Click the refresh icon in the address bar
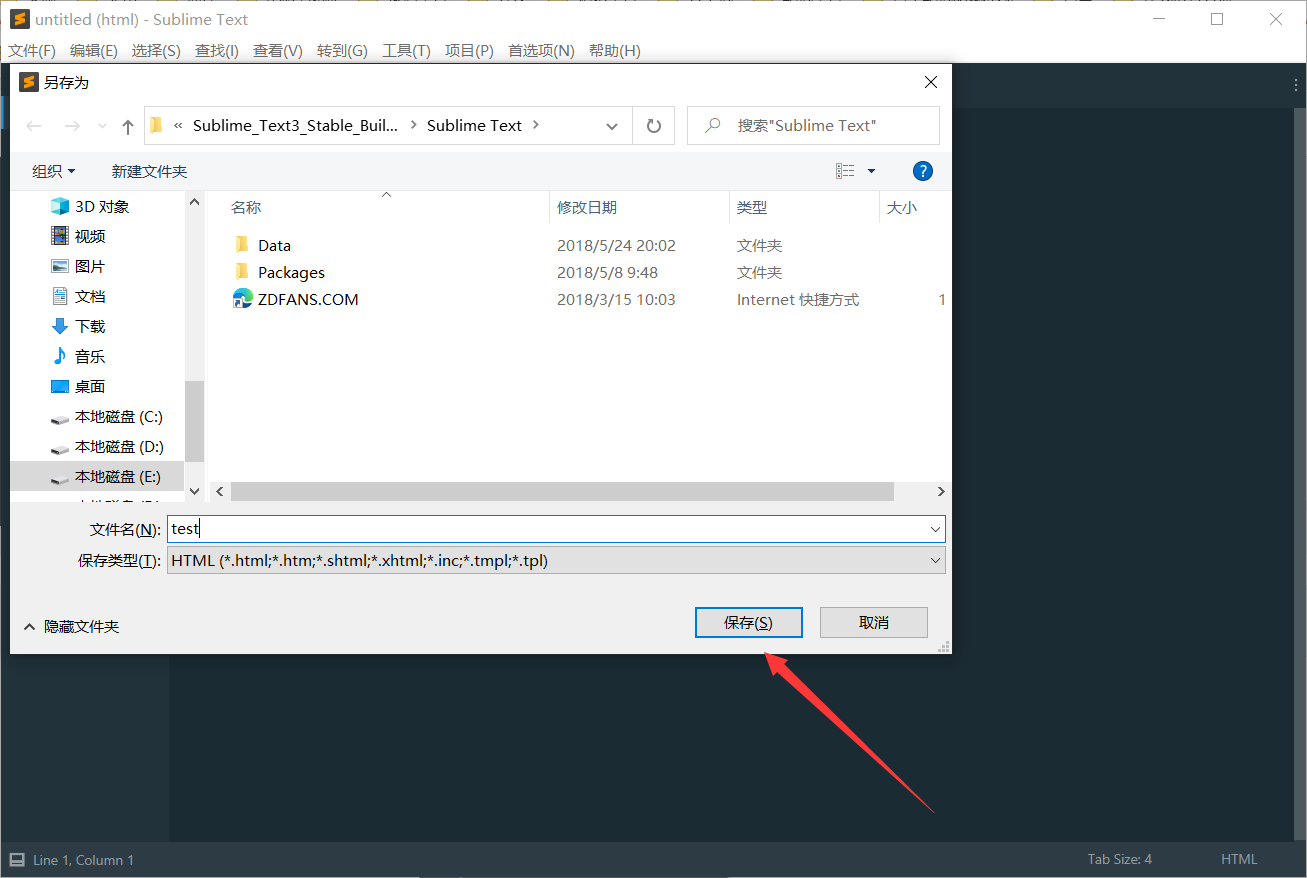 653,125
